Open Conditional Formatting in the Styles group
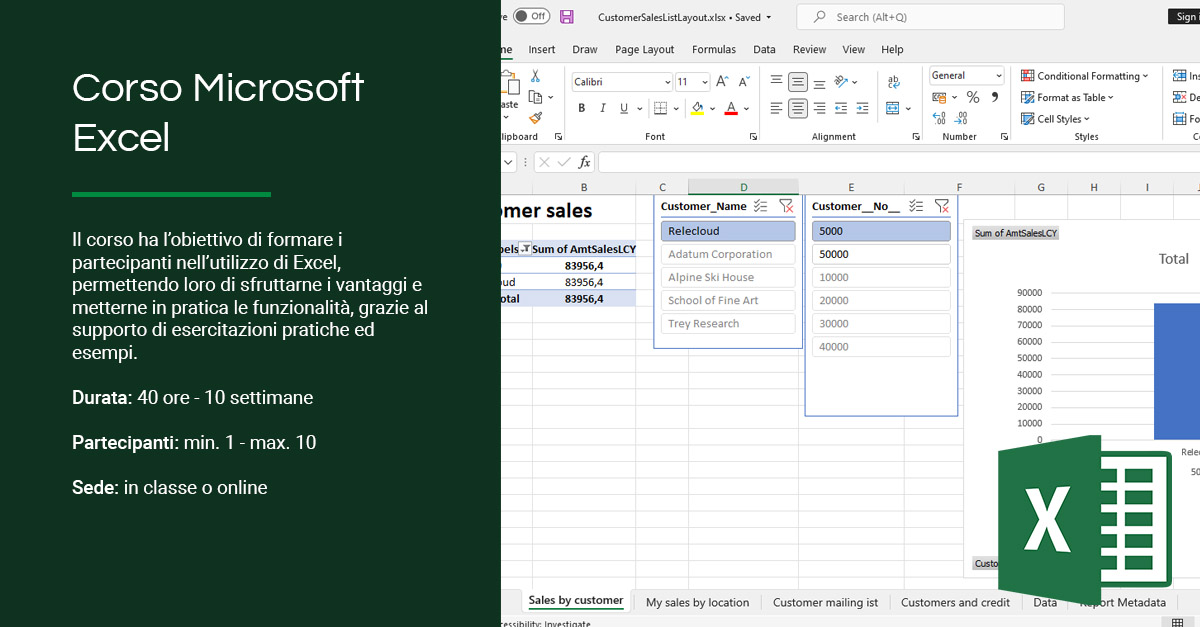 pyautogui.click(x=1086, y=75)
